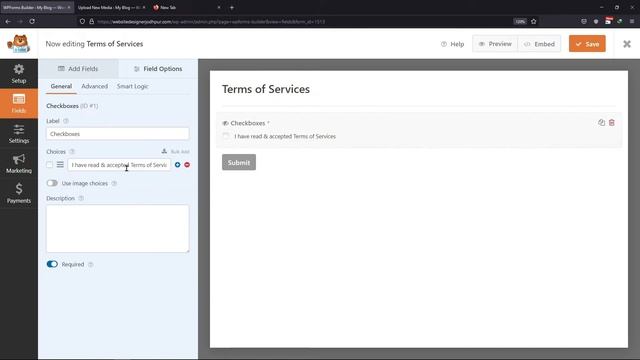Open the Marketing sidebar section
The image size is (640, 360).
[x=19, y=164]
